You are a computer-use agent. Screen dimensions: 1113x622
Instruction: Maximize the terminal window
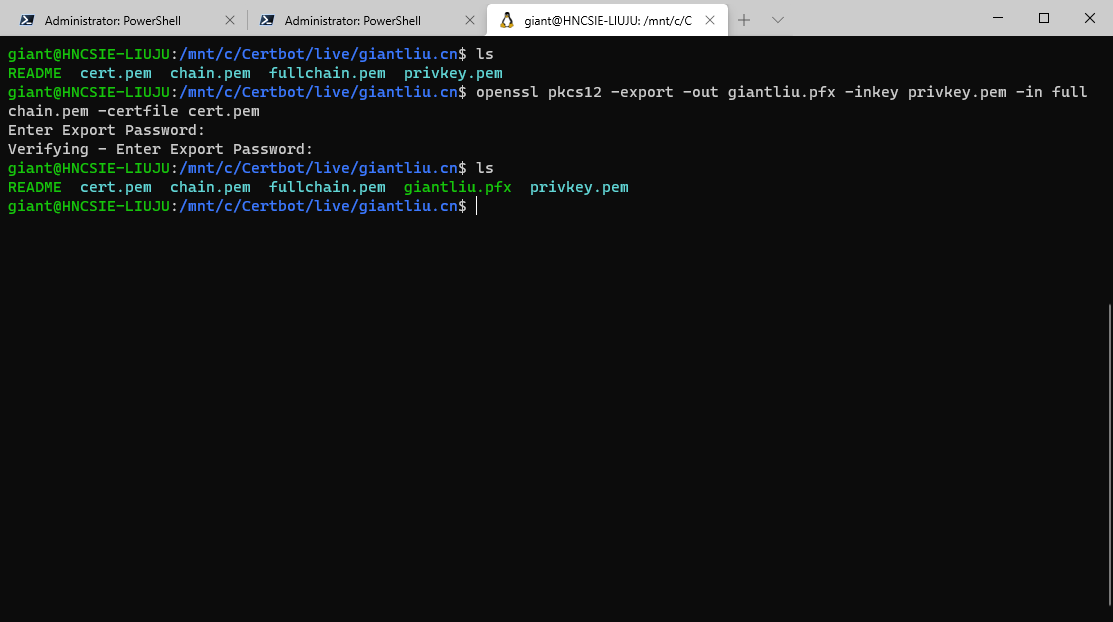point(1043,18)
